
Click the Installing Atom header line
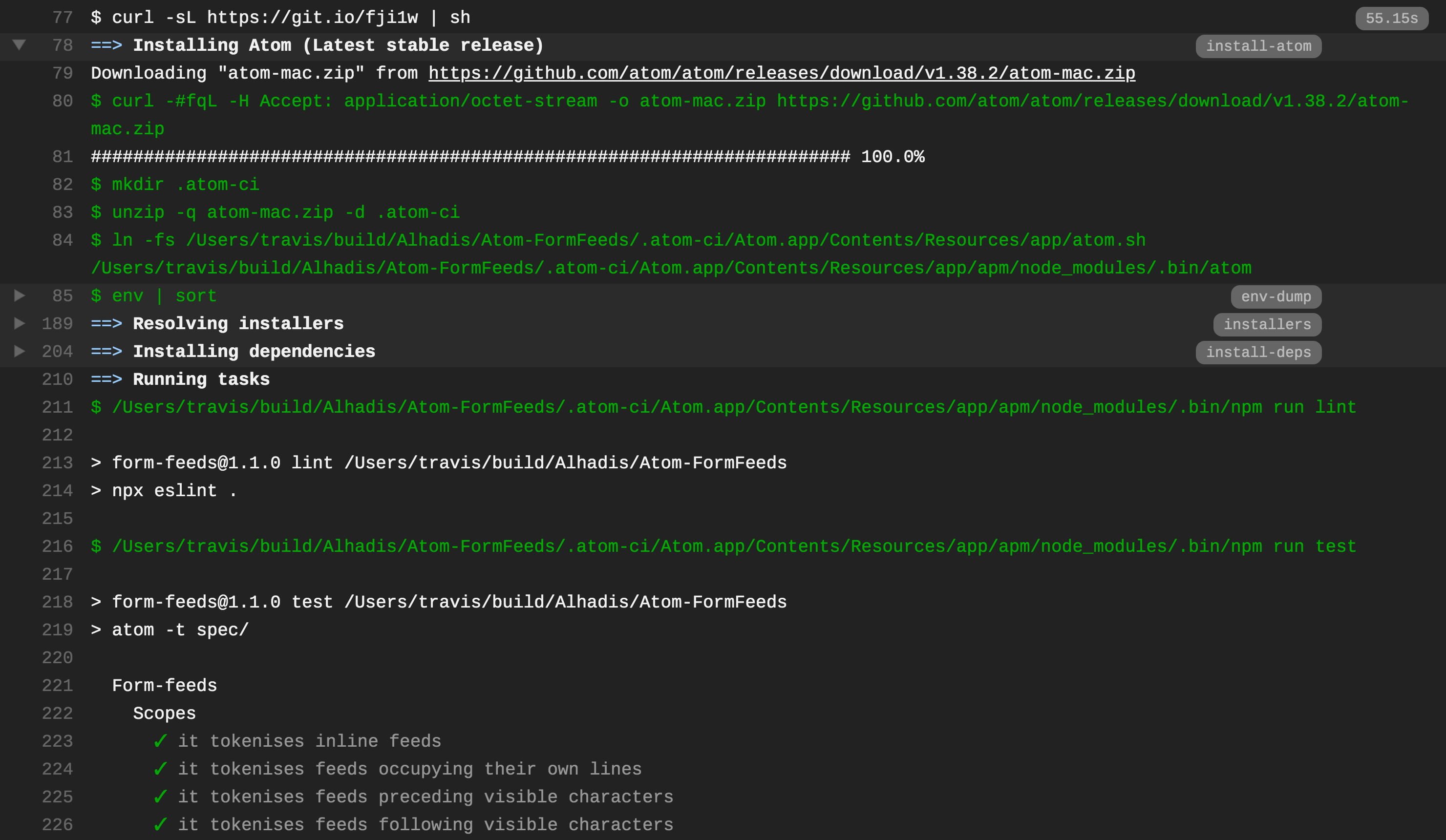[338, 45]
